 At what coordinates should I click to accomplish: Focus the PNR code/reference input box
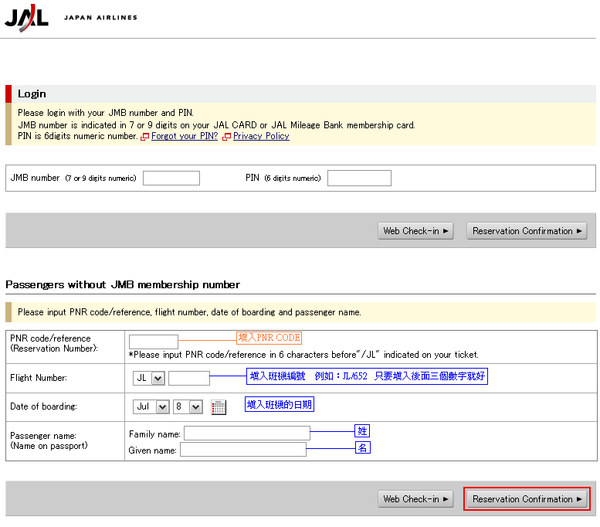[x=153, y=341]
